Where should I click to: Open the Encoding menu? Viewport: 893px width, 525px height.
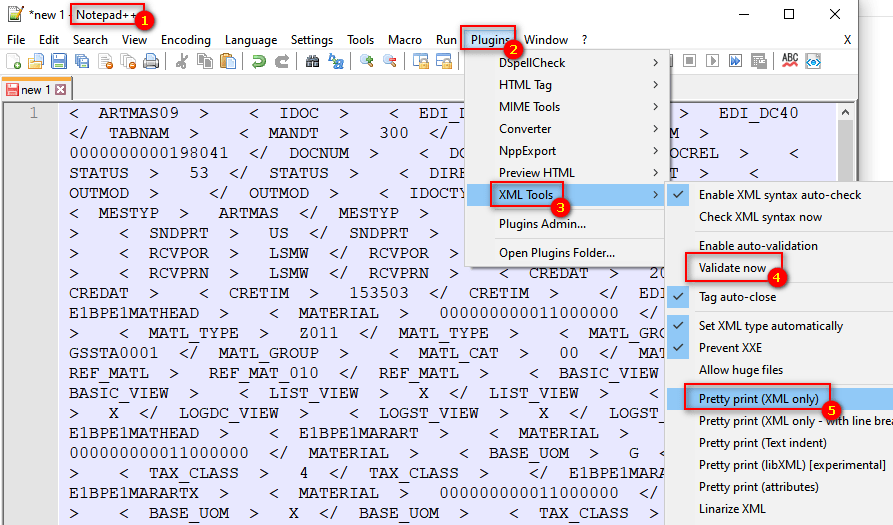[186, 40]
